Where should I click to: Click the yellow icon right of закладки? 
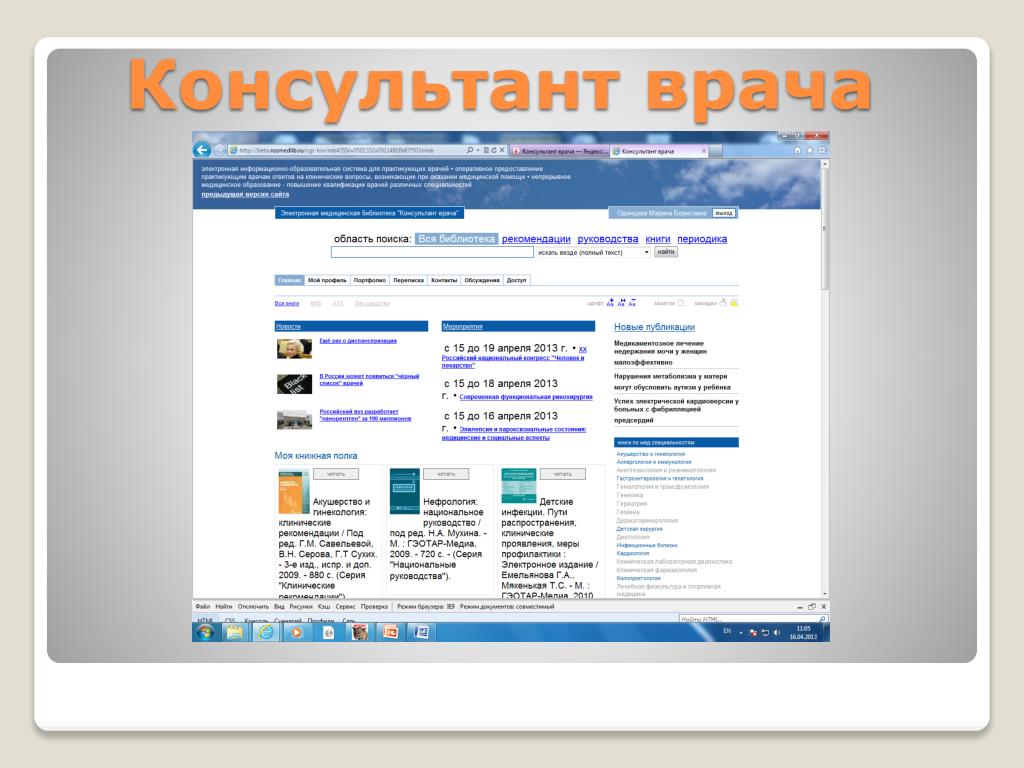734,302
